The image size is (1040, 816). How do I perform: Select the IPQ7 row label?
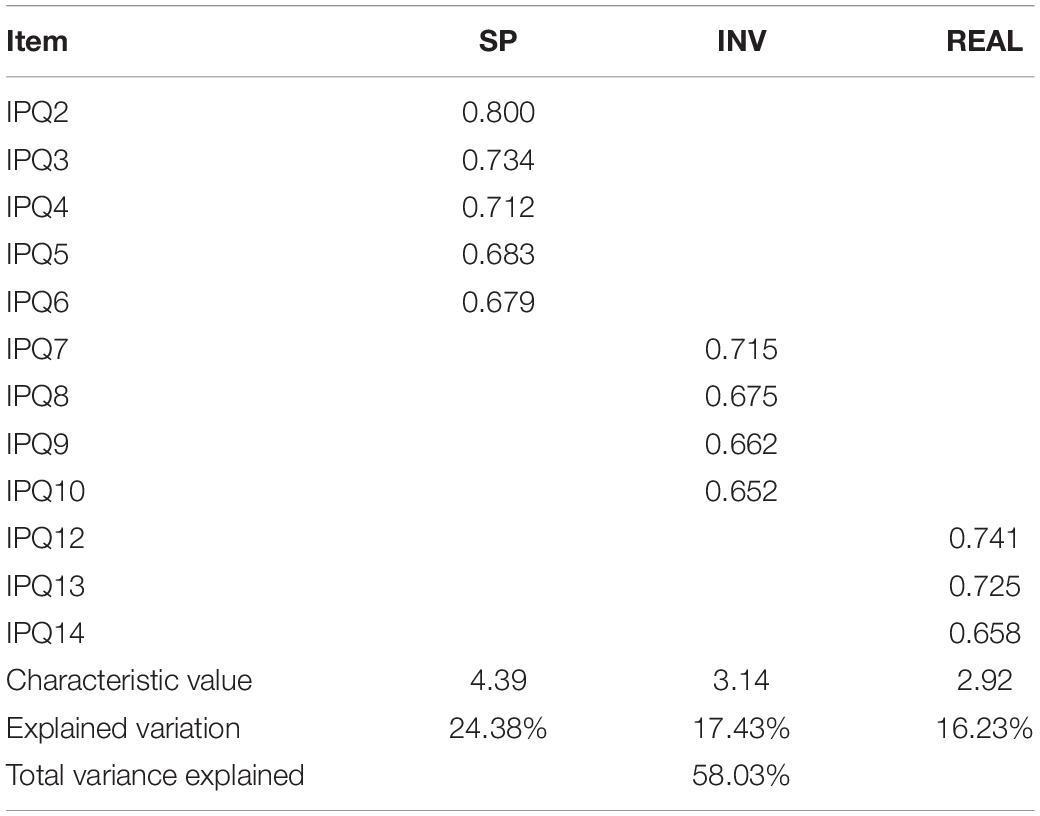click(37, 349)
